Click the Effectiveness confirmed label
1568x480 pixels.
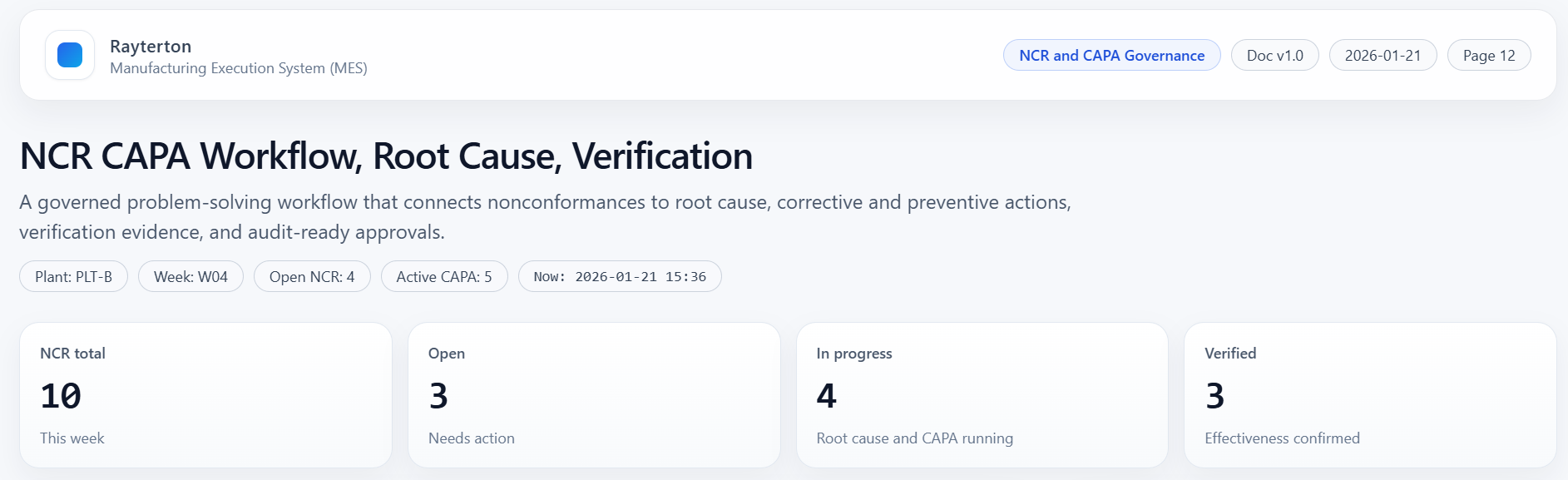[1282, 438]
